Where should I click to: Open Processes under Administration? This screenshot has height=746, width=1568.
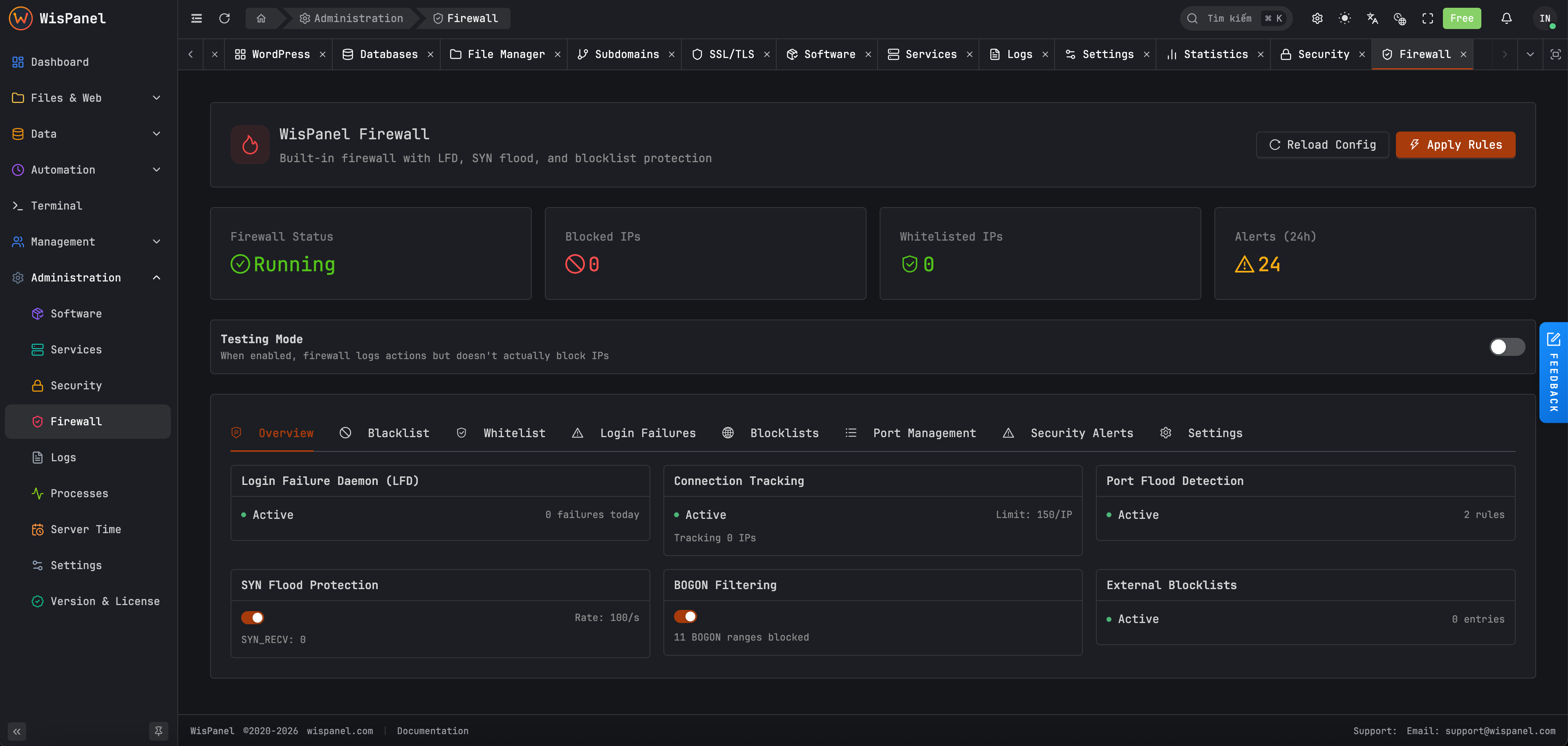pyautogui.click(x=80, y=493)
